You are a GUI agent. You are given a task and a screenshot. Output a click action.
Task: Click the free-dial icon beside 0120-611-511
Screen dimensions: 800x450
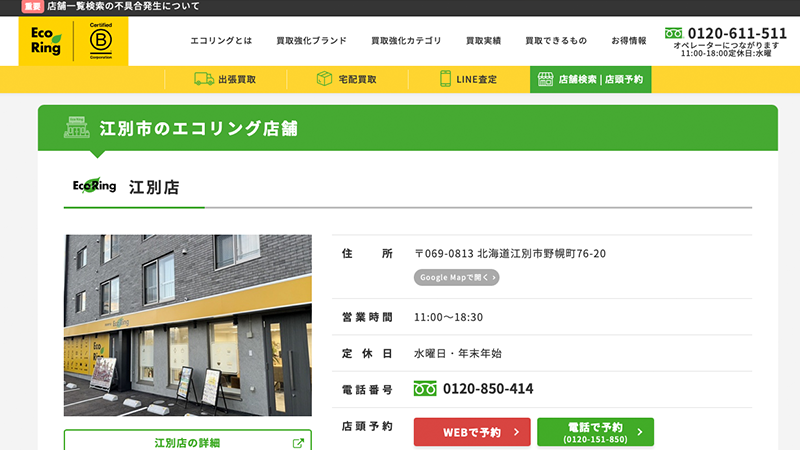(x=673, y=33)
